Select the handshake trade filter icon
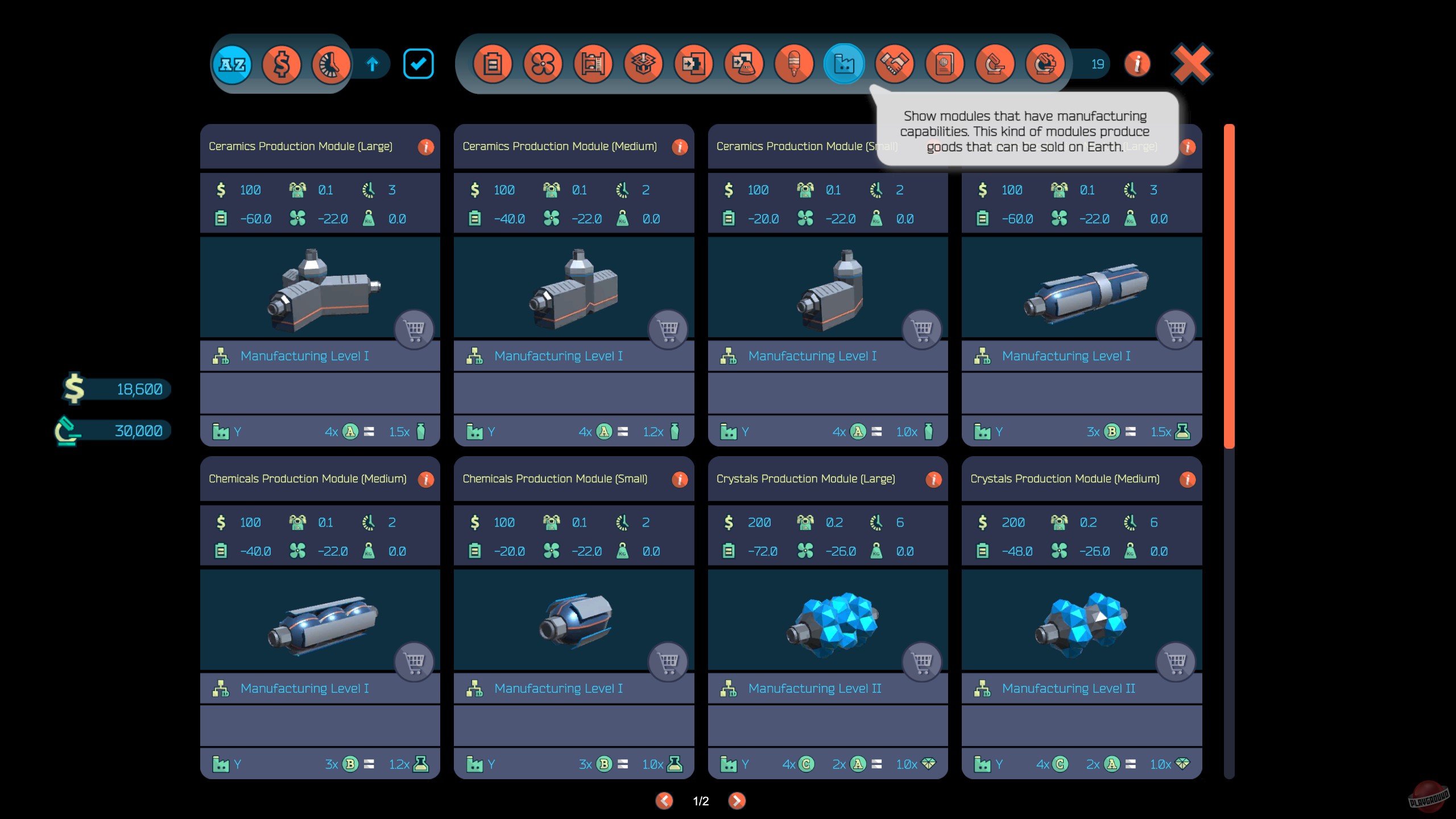 tap(895, 64)
